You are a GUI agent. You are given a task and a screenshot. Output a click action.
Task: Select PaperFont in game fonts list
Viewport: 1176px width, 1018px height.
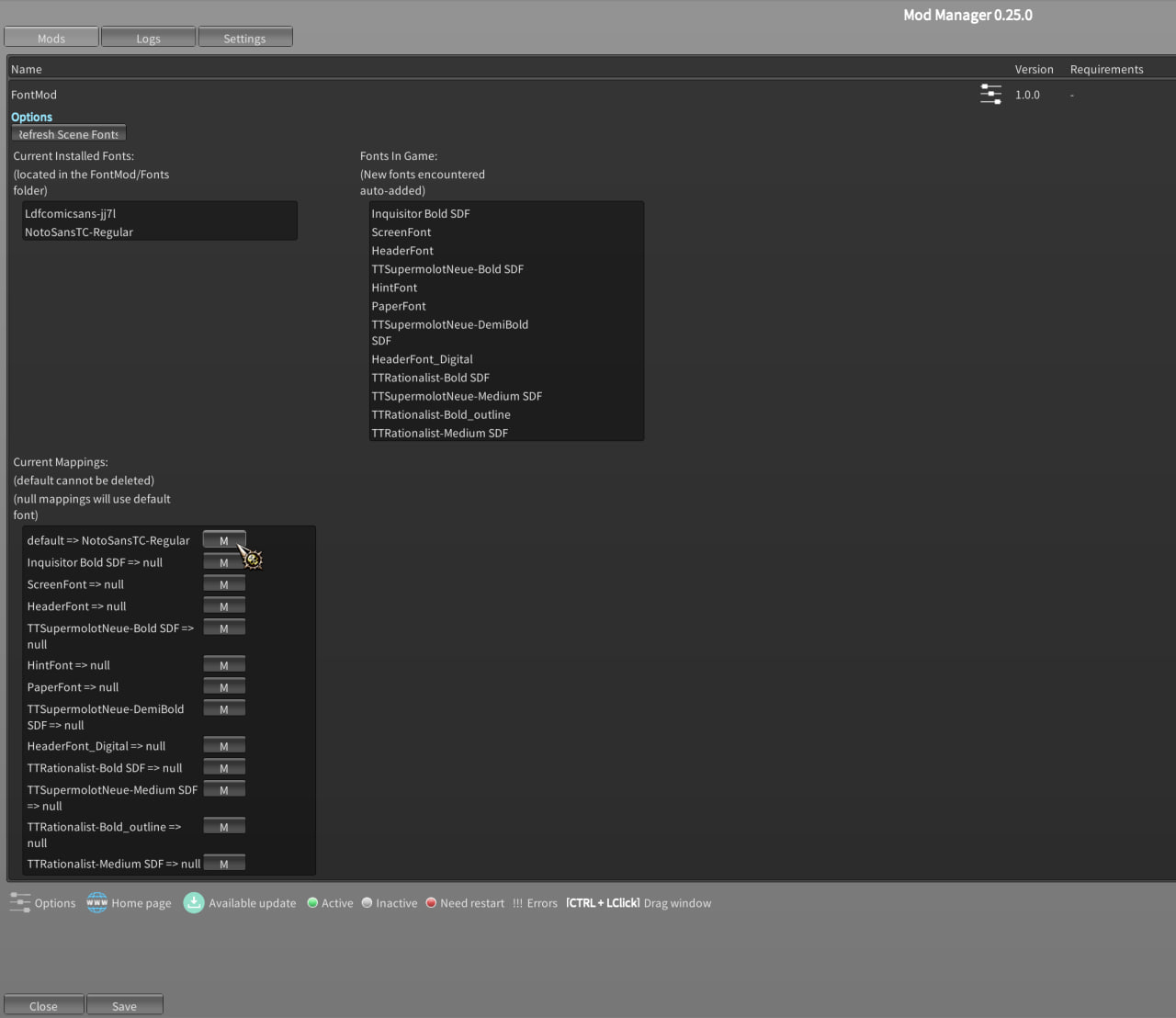pos(399,306)
